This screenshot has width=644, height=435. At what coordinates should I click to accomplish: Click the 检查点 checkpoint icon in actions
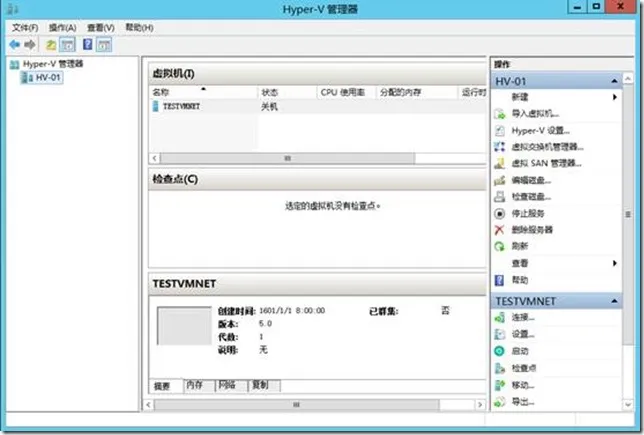[x=499, y=368]
